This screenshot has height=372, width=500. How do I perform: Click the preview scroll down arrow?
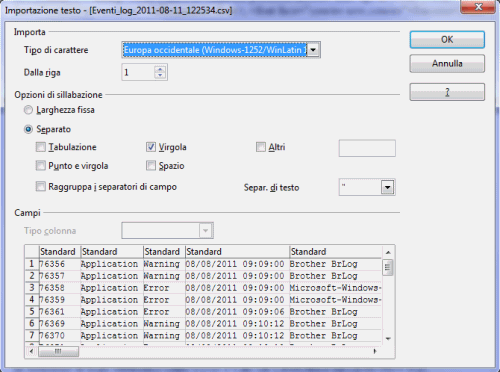click(x=388, y=338)
